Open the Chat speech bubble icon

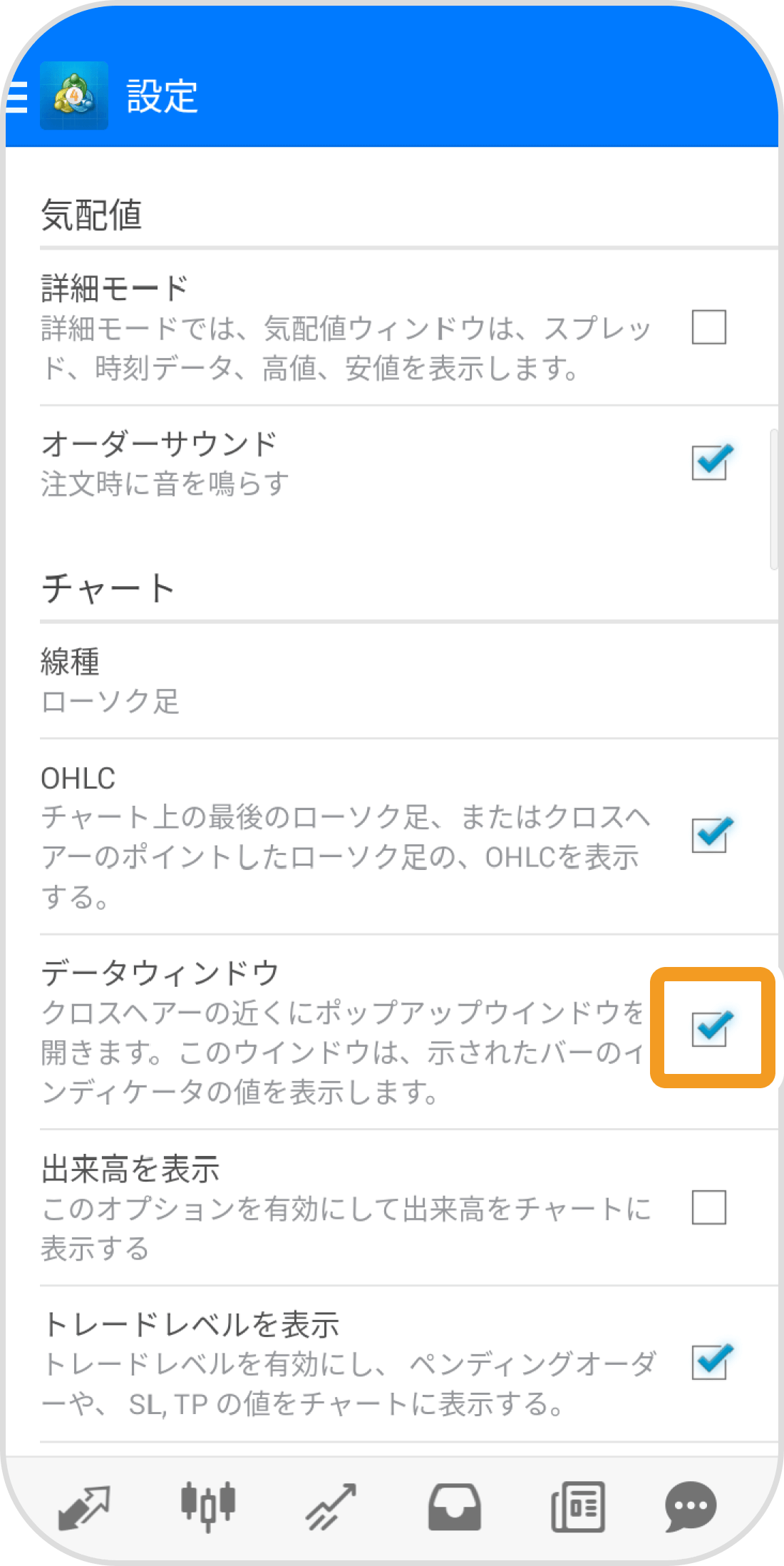pyautogui.click(x=691, y=1507)
